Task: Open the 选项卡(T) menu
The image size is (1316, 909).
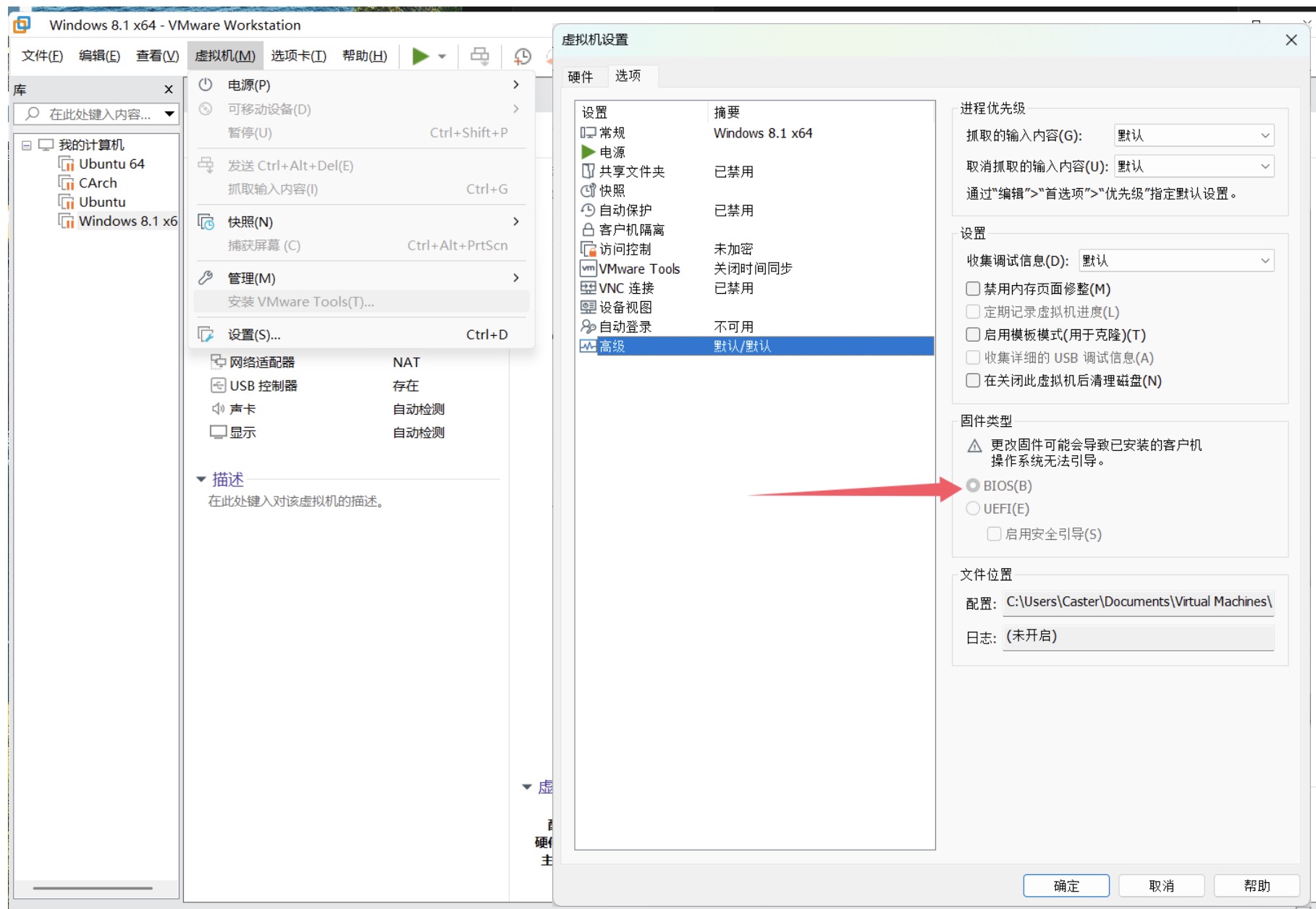Action: pyautogui.click(x=298, y=56)
